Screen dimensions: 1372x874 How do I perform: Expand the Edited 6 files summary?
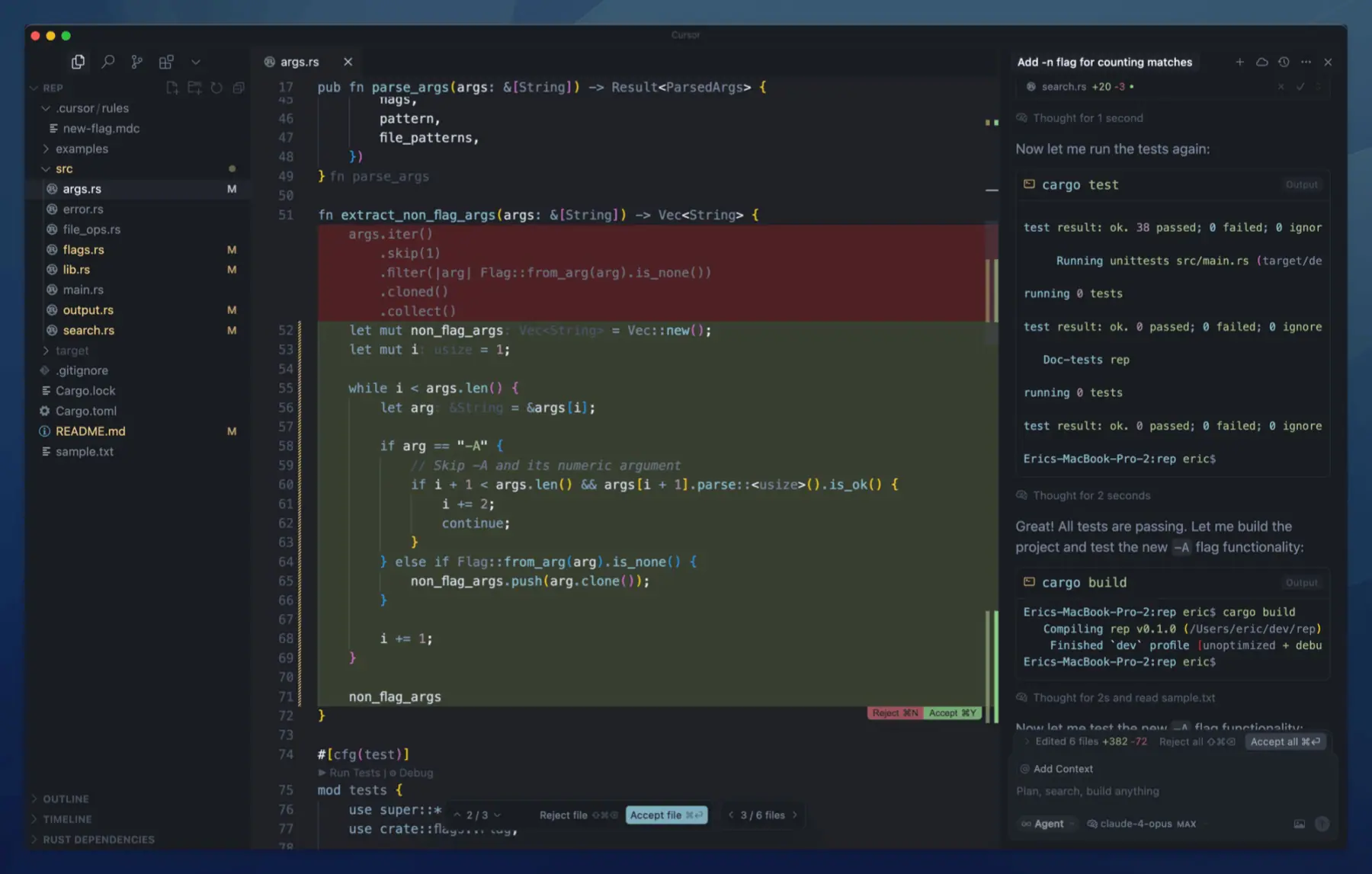tap(1085, 741)
